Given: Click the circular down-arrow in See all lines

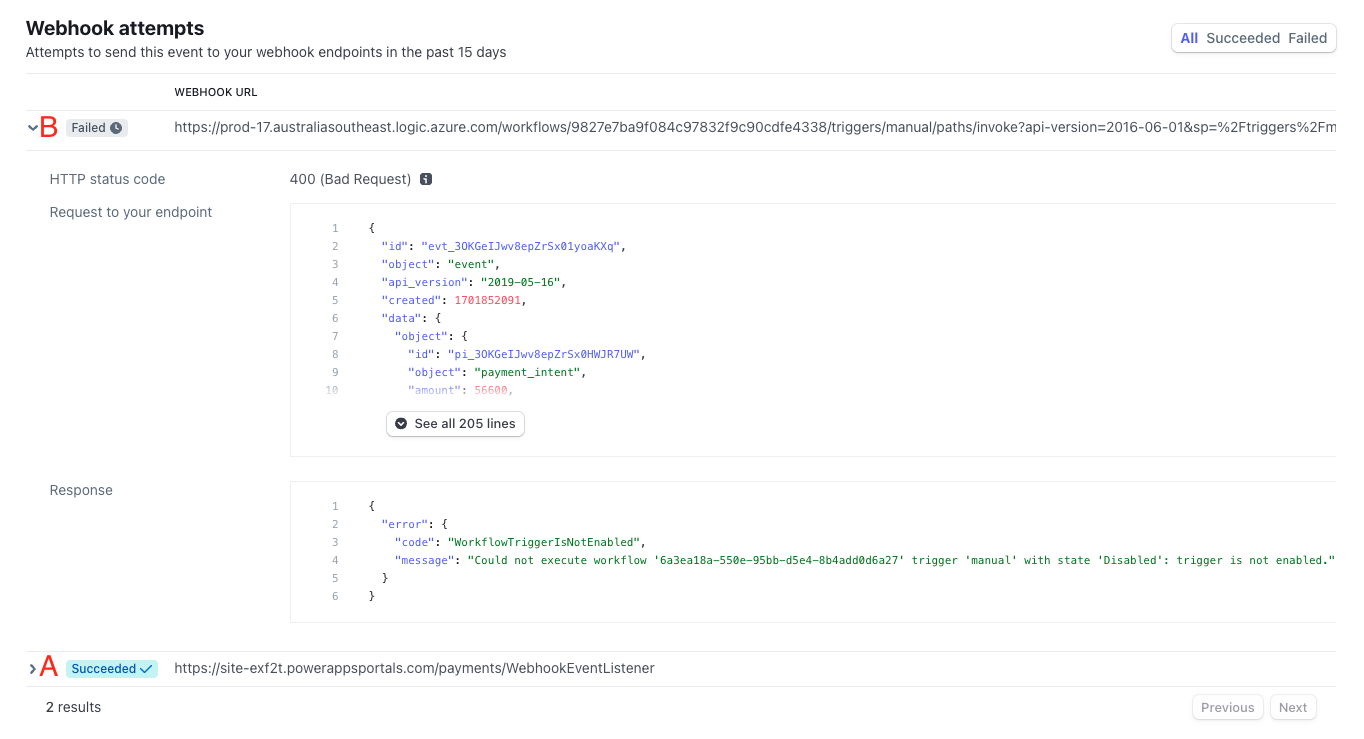Looking at the screenshot, I should click(x=400, y=424).
